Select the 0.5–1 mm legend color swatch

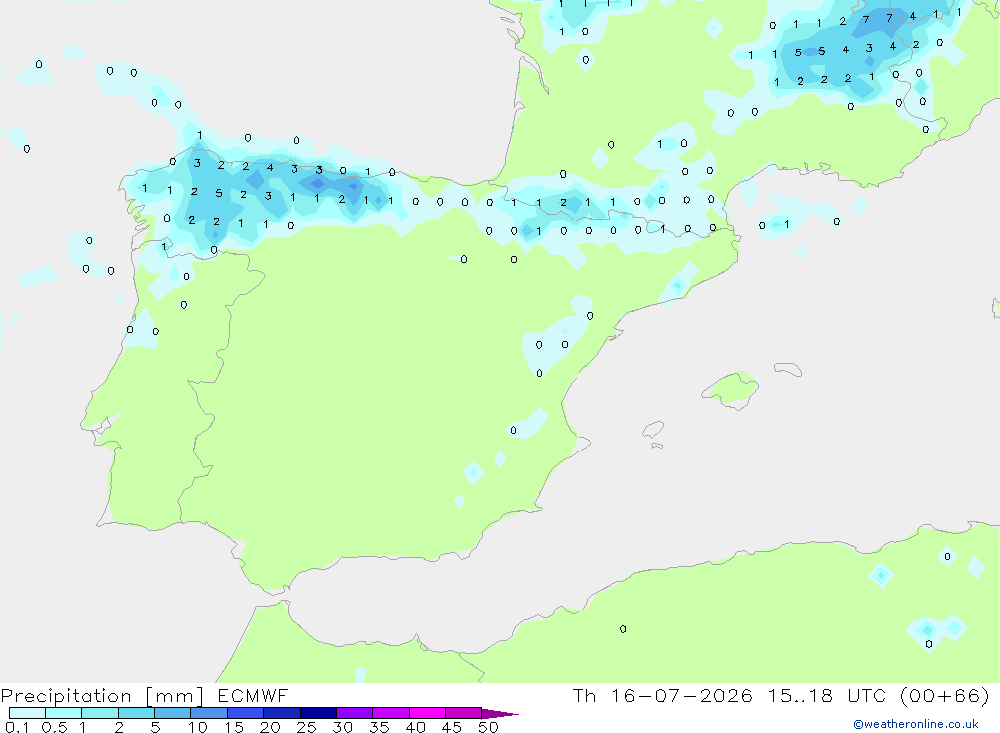point(64,713)
